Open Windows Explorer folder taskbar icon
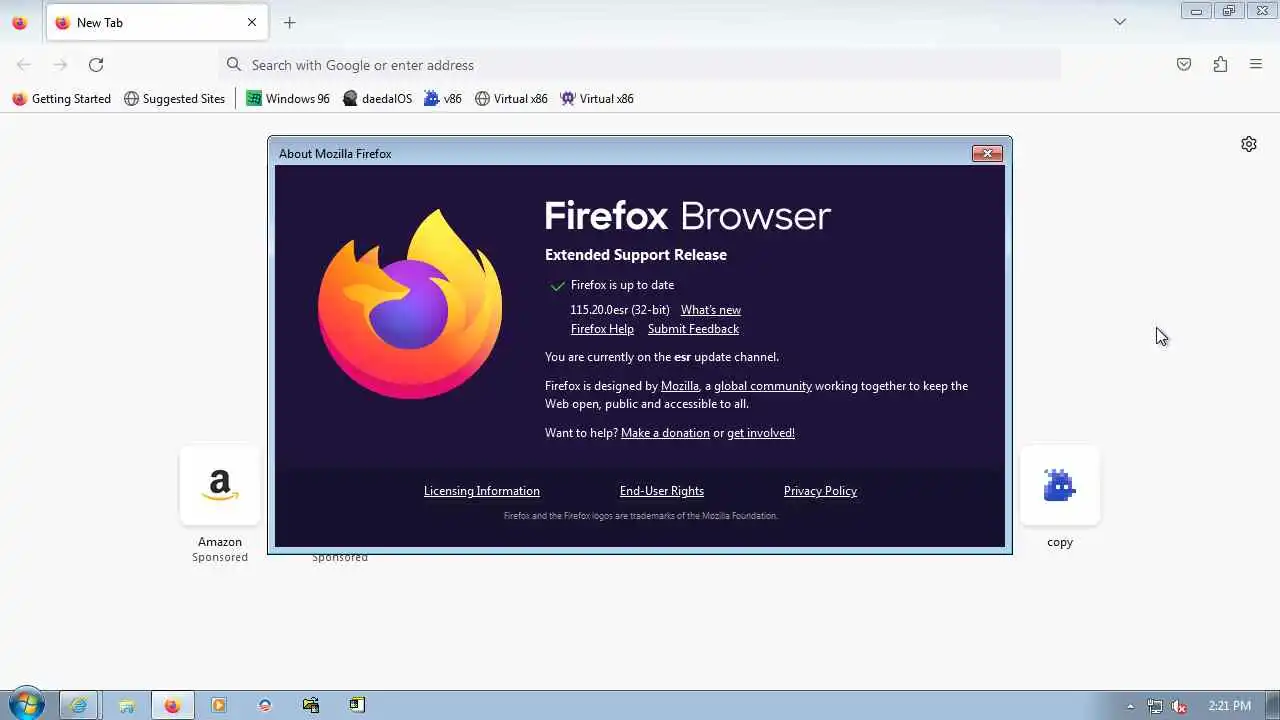Screen dimensions: 1280x720 (x=127, y=705)
